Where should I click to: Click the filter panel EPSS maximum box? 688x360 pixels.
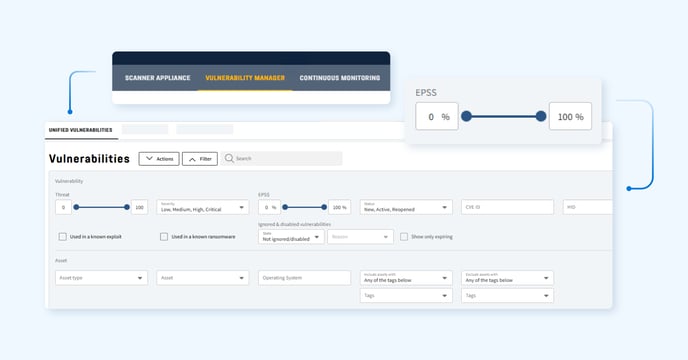[339, 207]
